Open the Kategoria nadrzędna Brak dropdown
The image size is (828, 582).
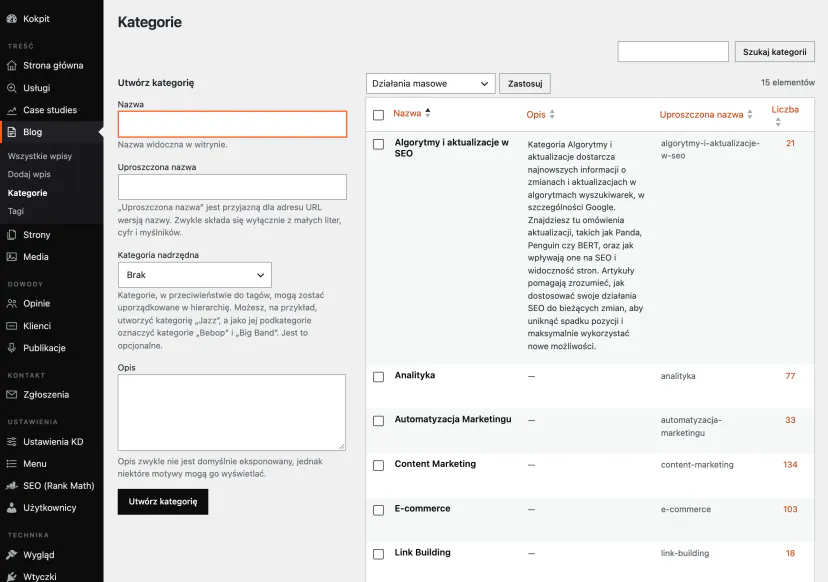194,275
